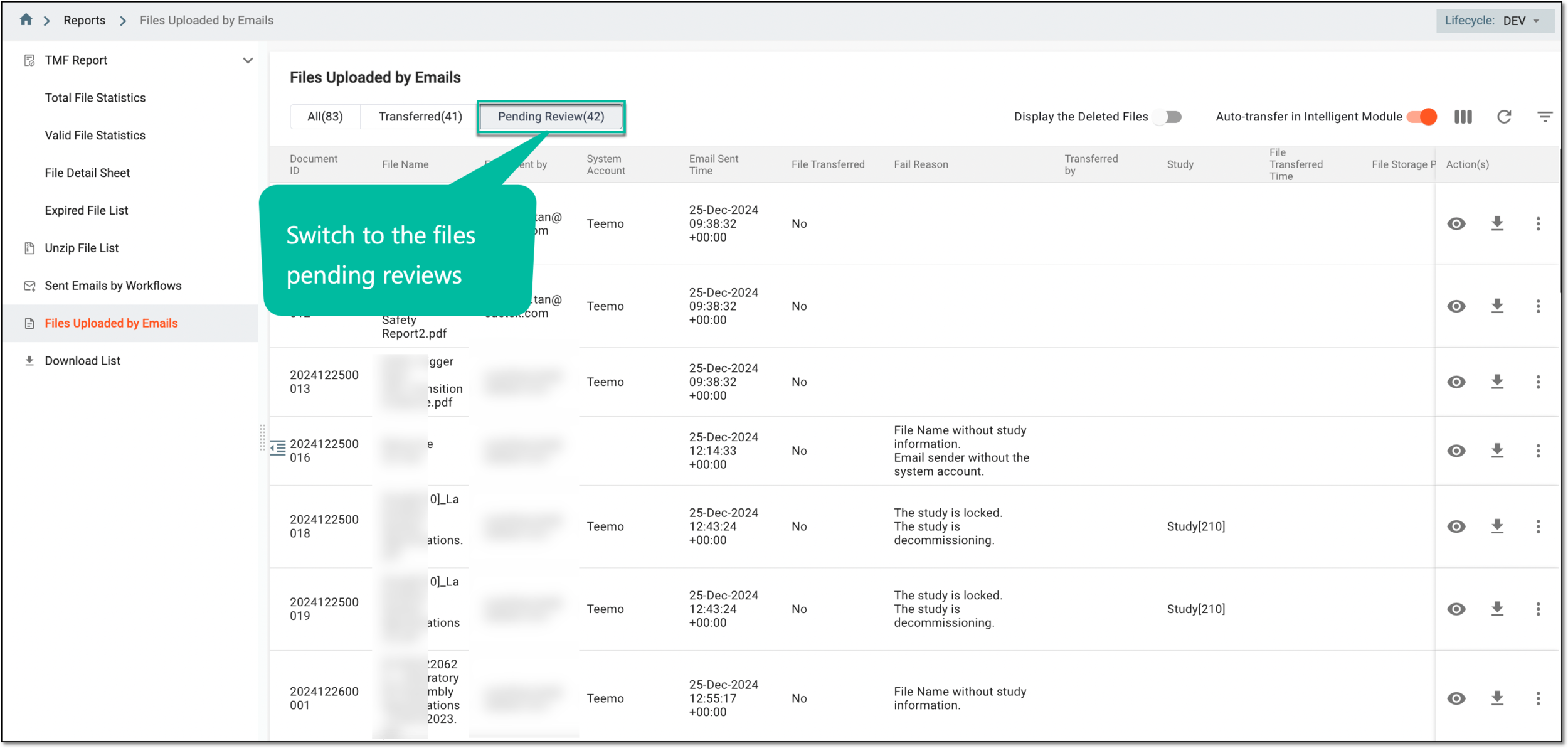The height and width of the screenshot is (748, 1568).
Task: Collapse the sidebar with the indent icon
Action: [278, 448]
